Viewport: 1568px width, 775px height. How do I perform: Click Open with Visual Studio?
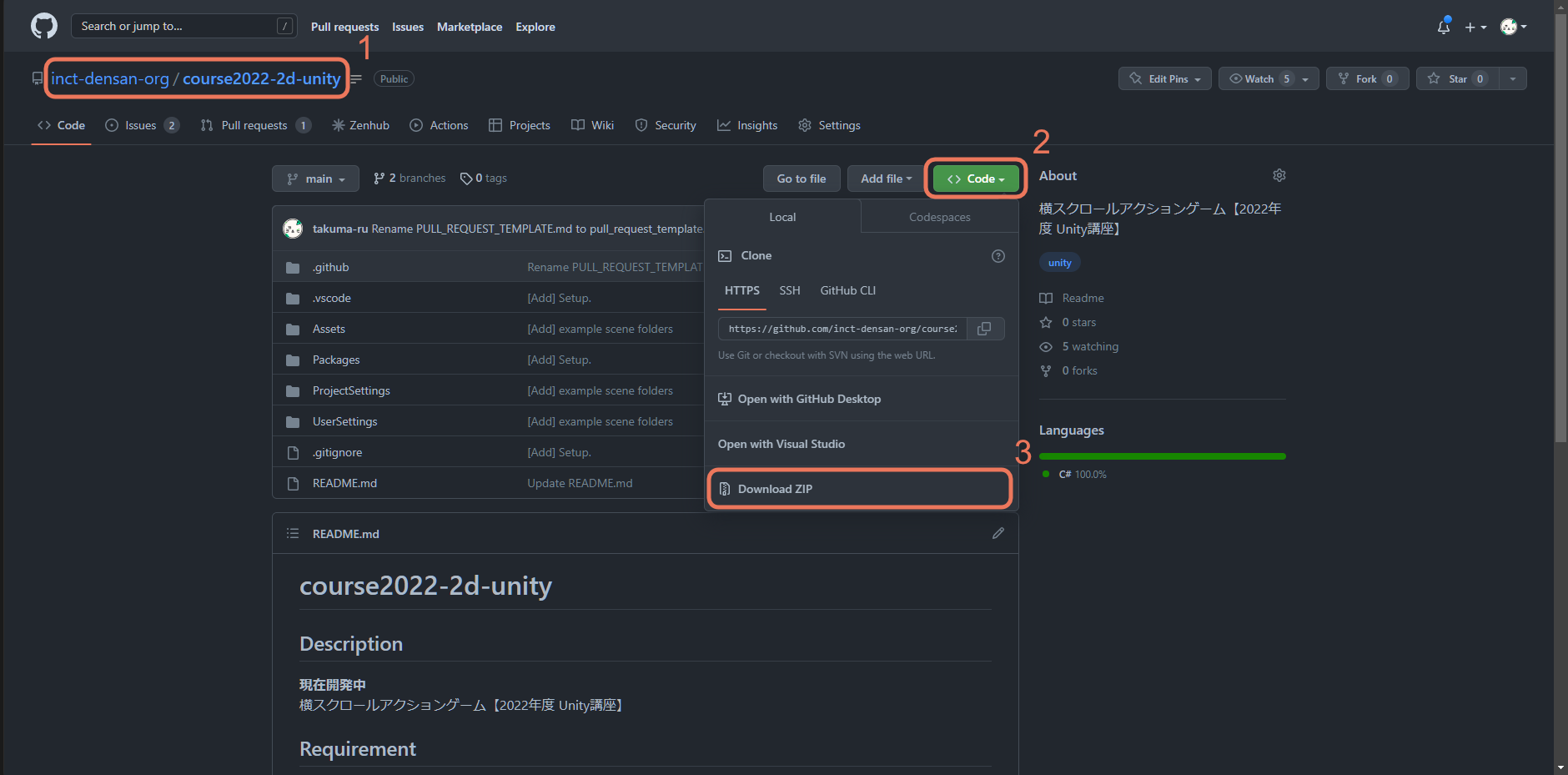tap(862, 444)
